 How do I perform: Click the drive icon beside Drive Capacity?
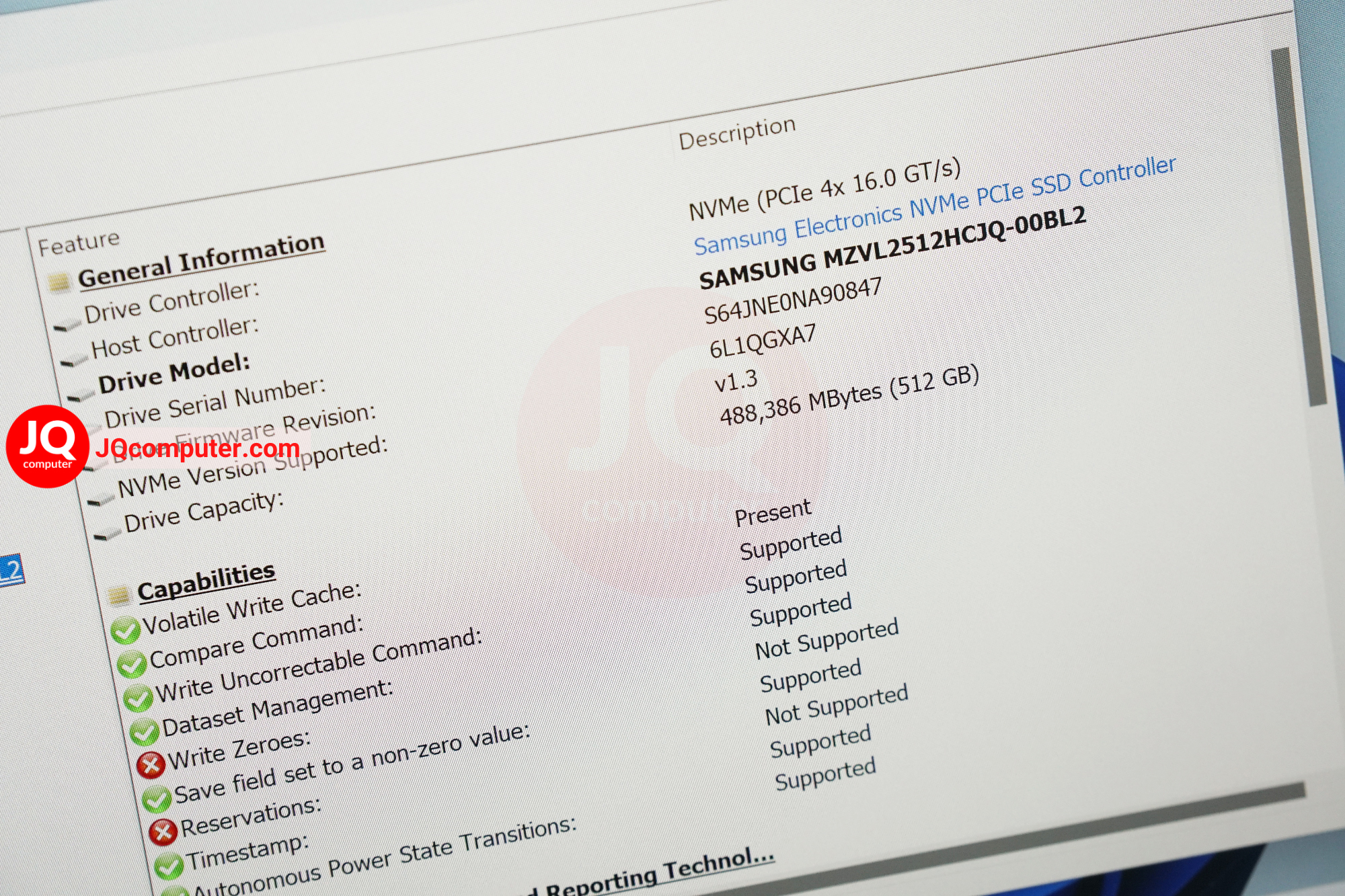108,535
